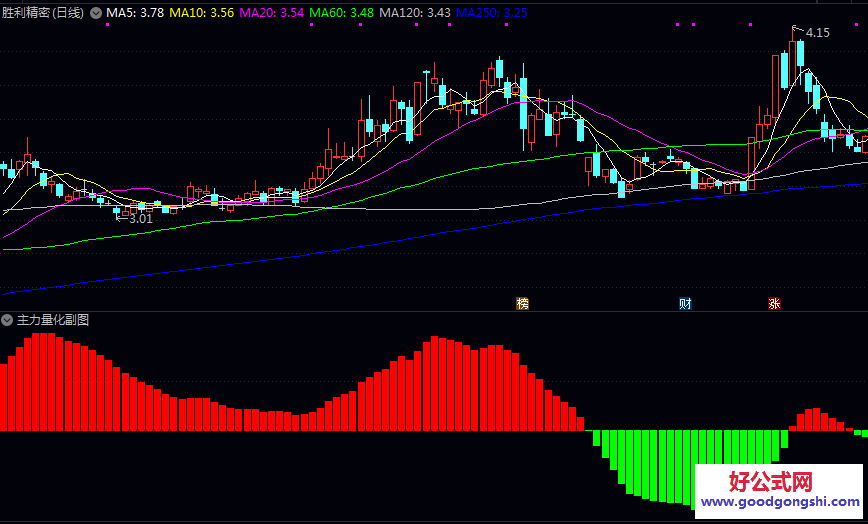Select the MA60: 3.48 label
Viewport: 868px width, 524px height.
click(x=342, y=13)
